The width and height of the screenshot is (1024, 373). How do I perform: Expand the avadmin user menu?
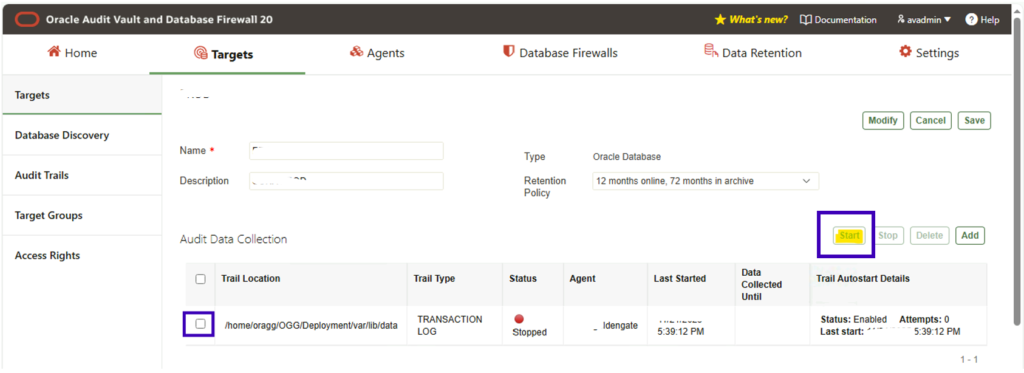coord(924,20)
